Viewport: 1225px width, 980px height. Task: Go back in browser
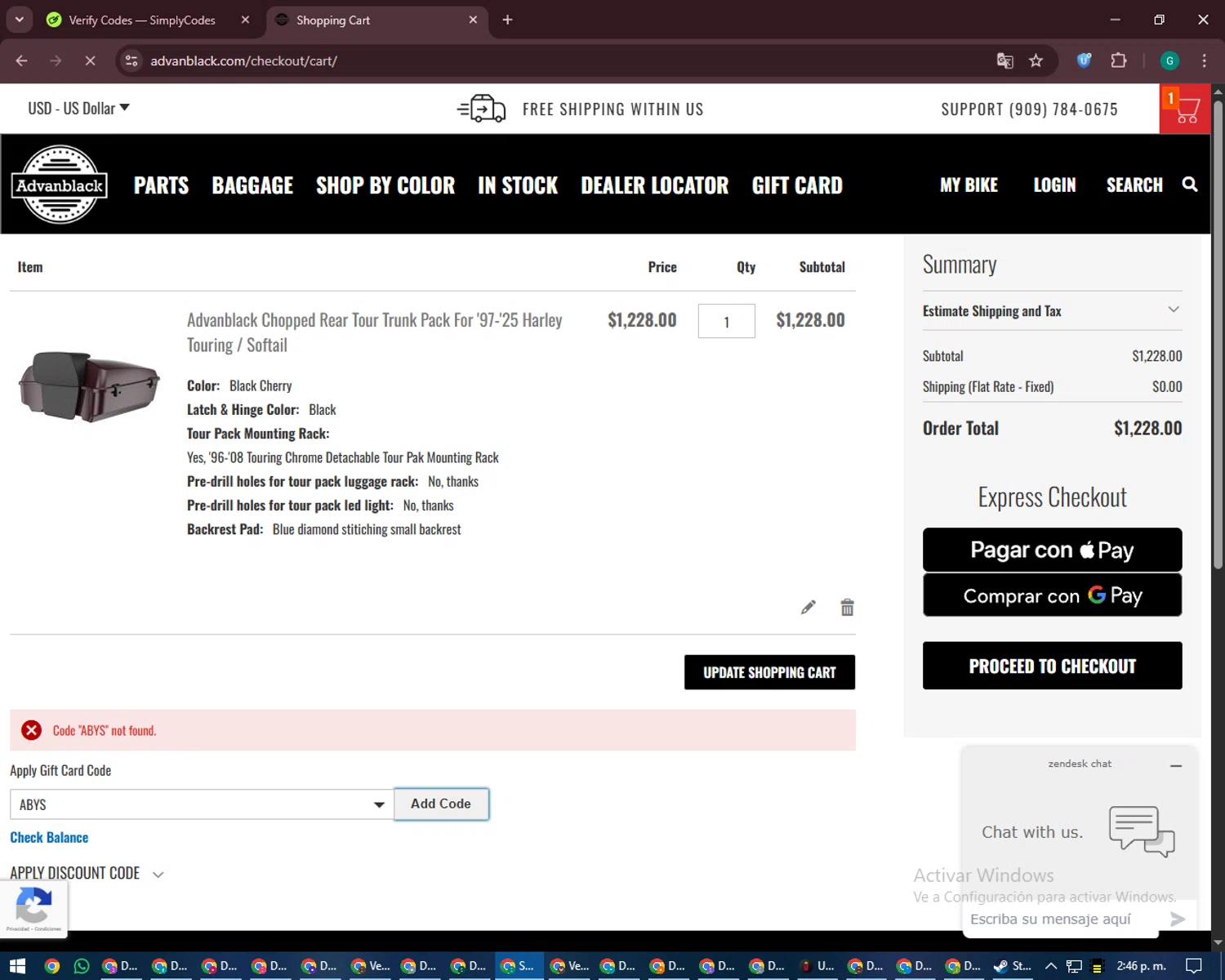[x=22, y=60]
